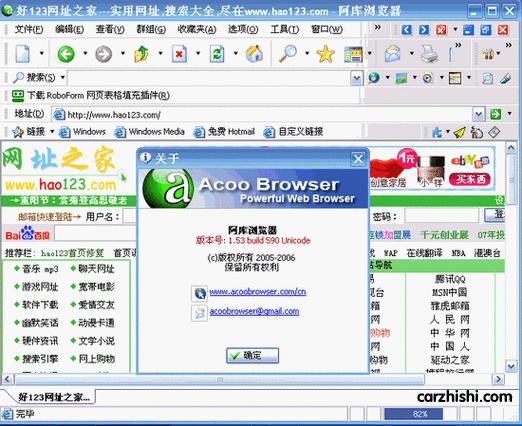Image resolution: width=522 pixels, height=426 pixels.
Task: Open Favorites with the yellow star icon
Action: coord(325,54)
